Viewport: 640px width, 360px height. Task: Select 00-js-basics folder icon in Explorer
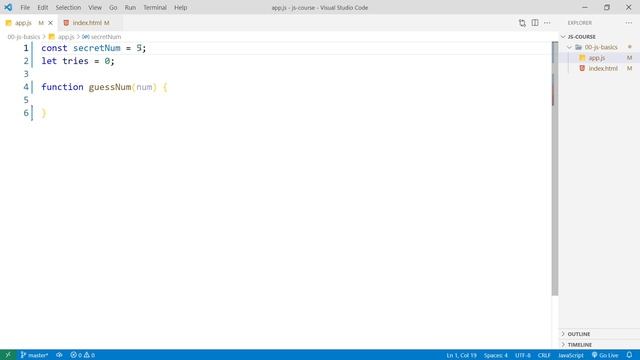(x=578, y=47)
